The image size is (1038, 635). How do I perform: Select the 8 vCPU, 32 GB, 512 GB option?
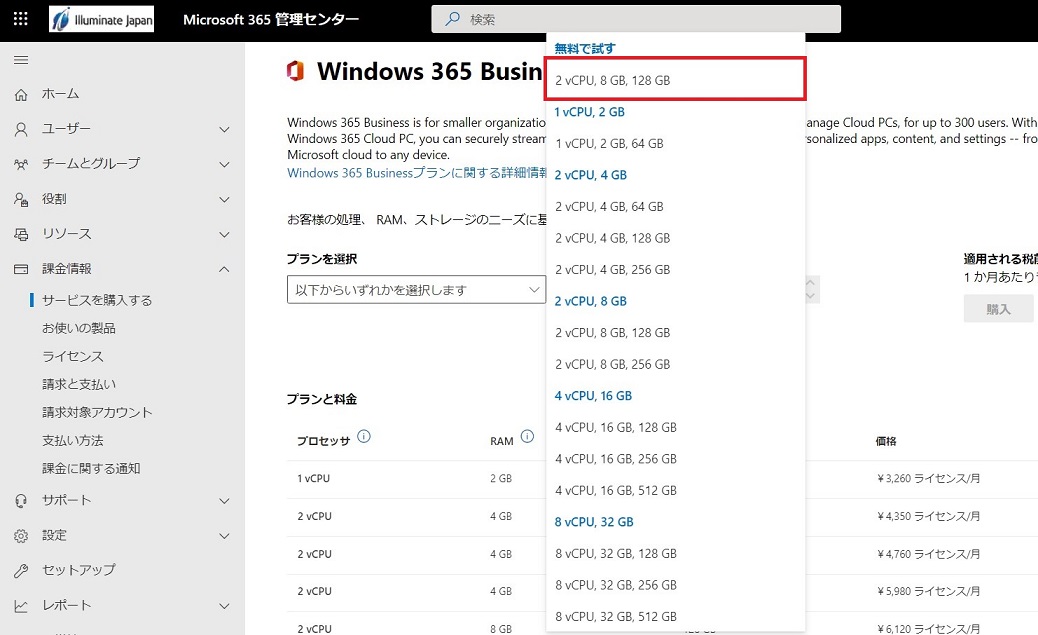pyautogui.click(x=675, y=616)
